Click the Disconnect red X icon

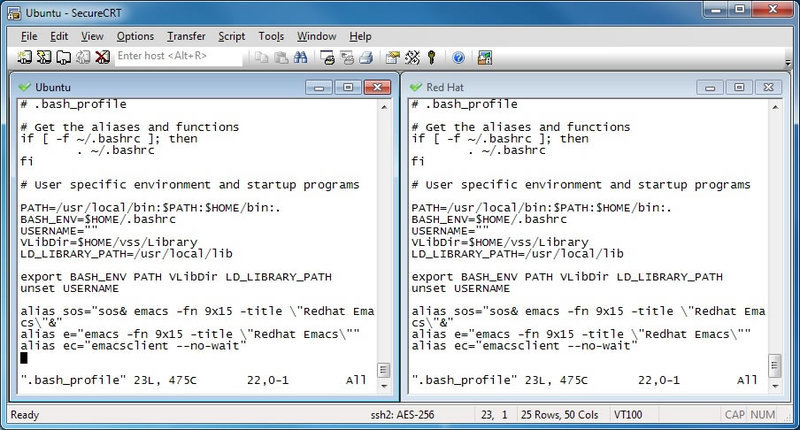click(102, 57)
